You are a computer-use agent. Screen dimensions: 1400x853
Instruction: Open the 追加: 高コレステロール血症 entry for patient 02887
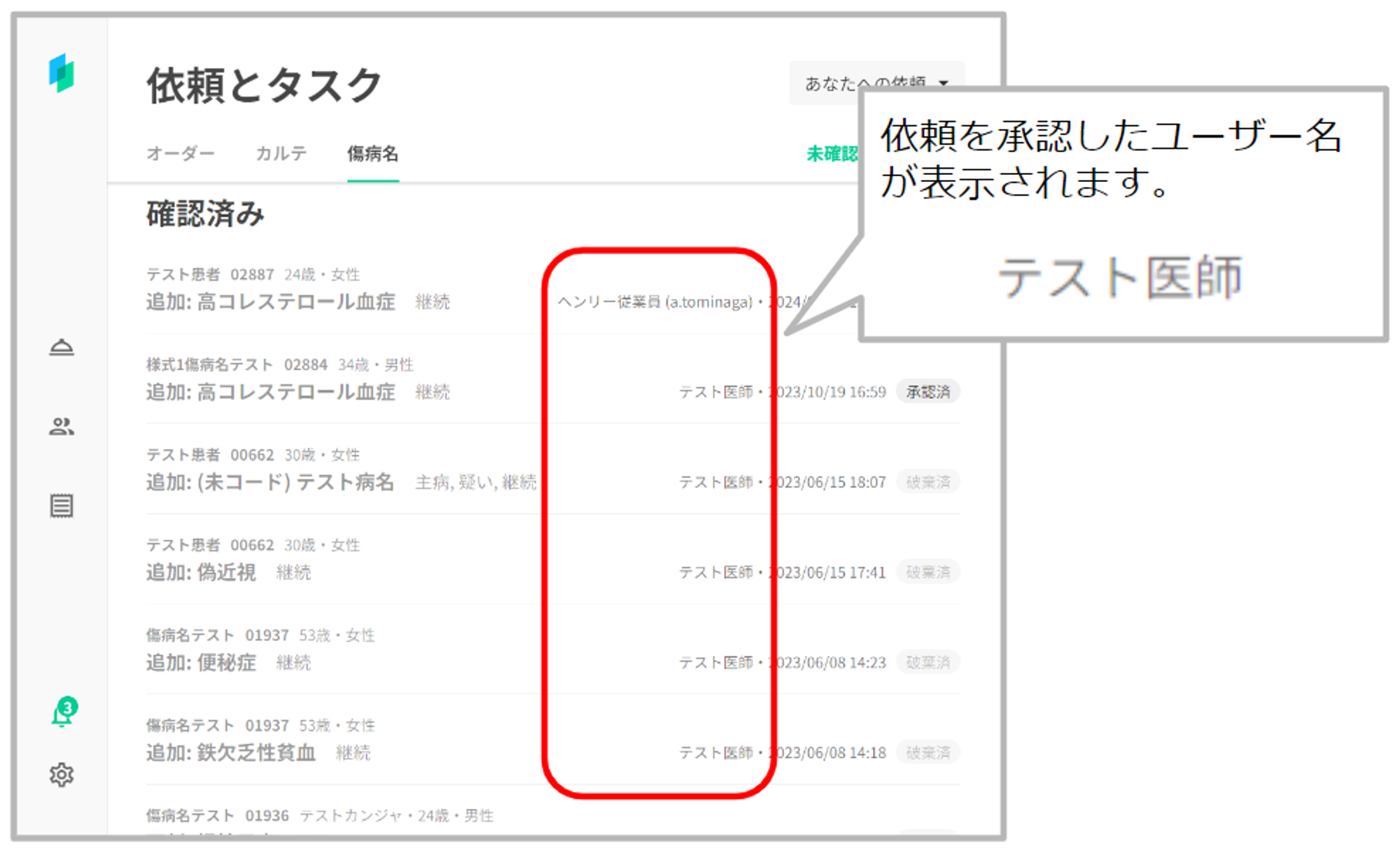[x=271, y=302]
